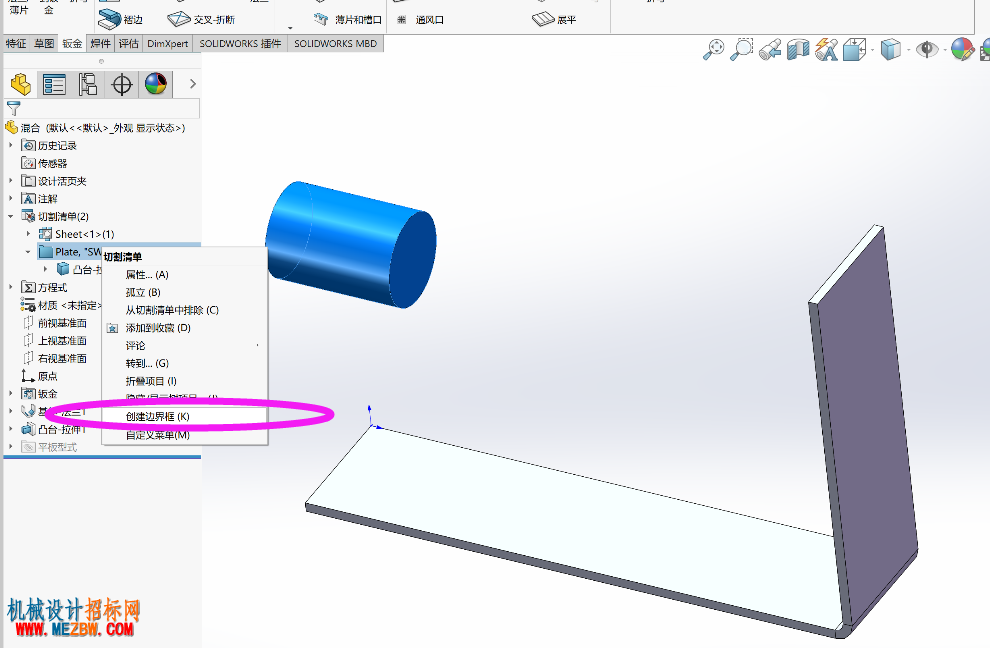Open the FeatureManager design tree tab
Image resolution: width=990 pixels, height=648 pixels.
pos(20,84)
